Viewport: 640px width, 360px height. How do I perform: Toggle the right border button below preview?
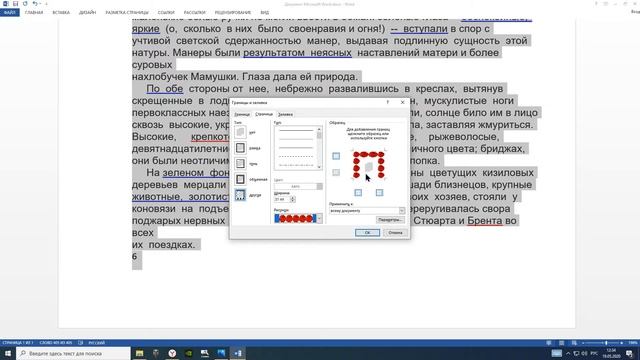click(379, 193)
